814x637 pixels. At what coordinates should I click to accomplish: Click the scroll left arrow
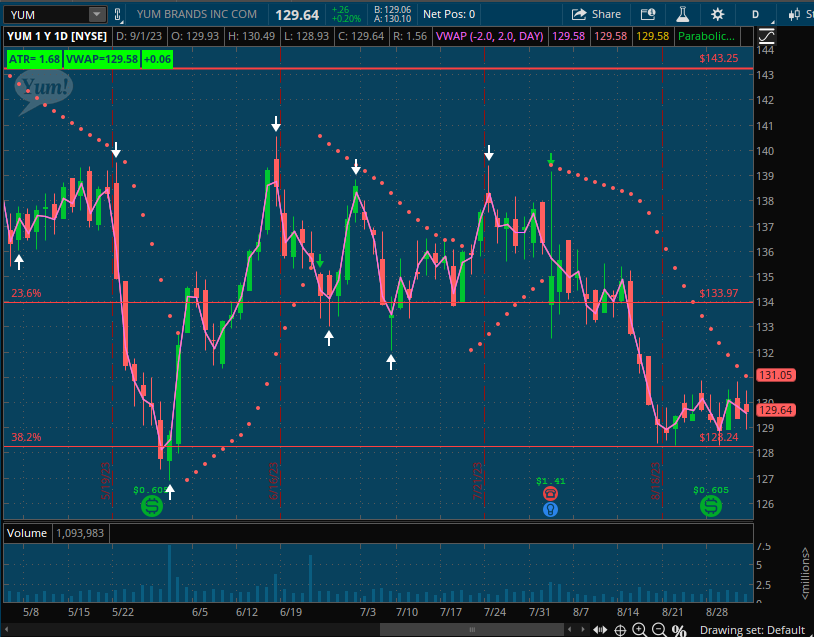pyautogui.click(x=571, y=630)
